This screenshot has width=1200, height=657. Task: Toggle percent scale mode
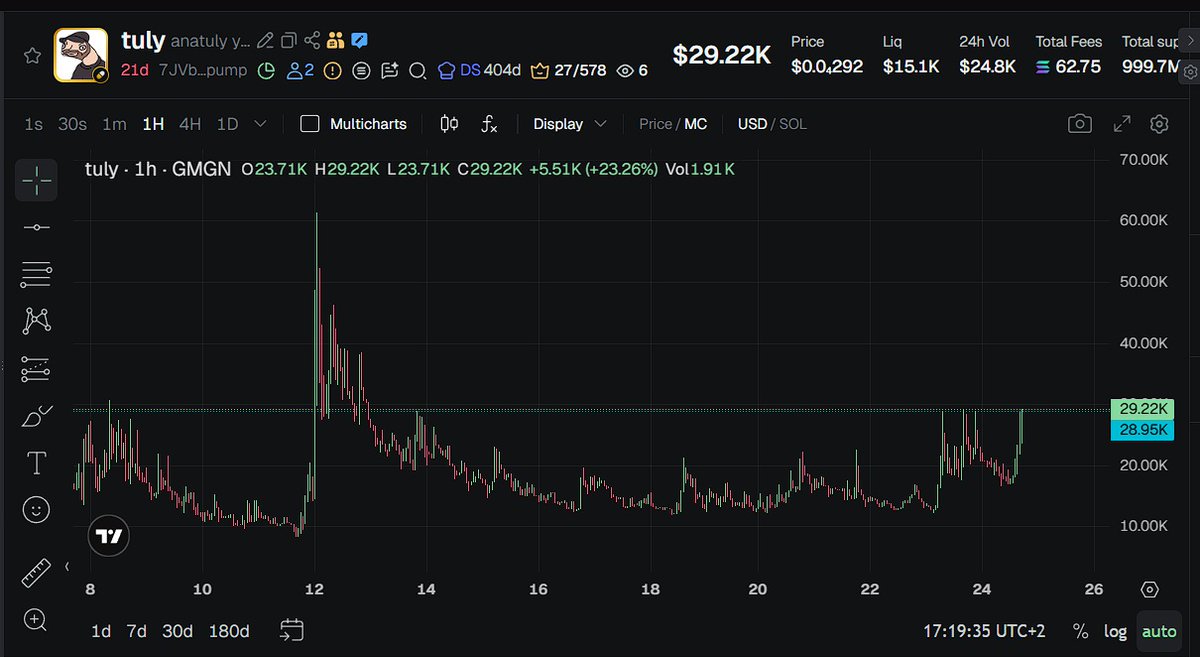[1080, 631]
